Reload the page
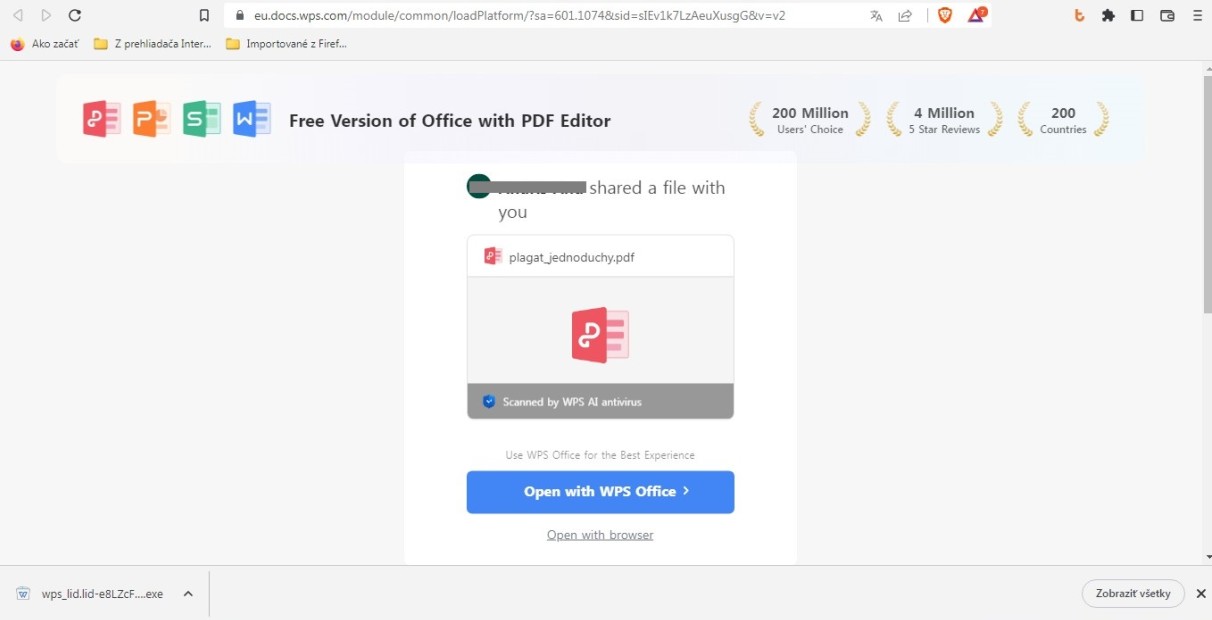1212x620 pixels. 74,16
